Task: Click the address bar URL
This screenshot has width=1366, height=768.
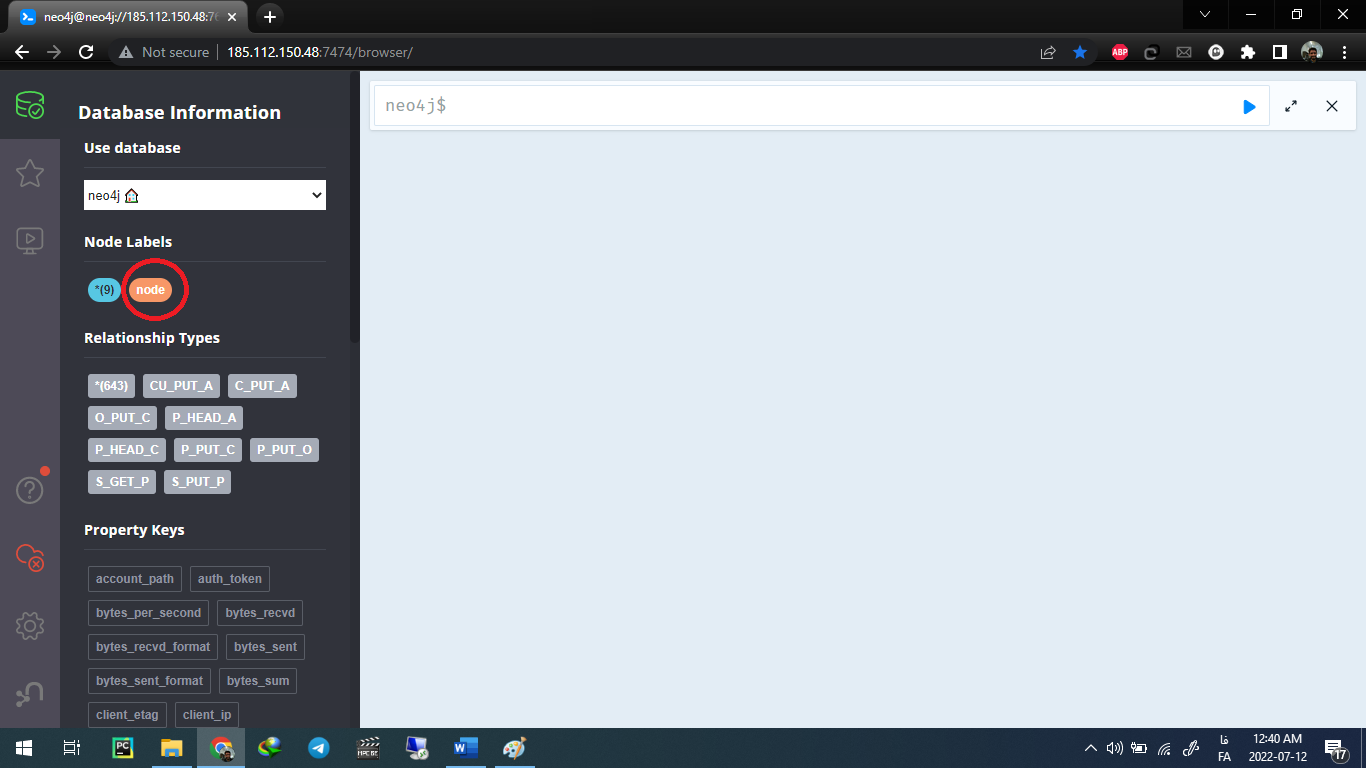Action: tap(319, 52)
